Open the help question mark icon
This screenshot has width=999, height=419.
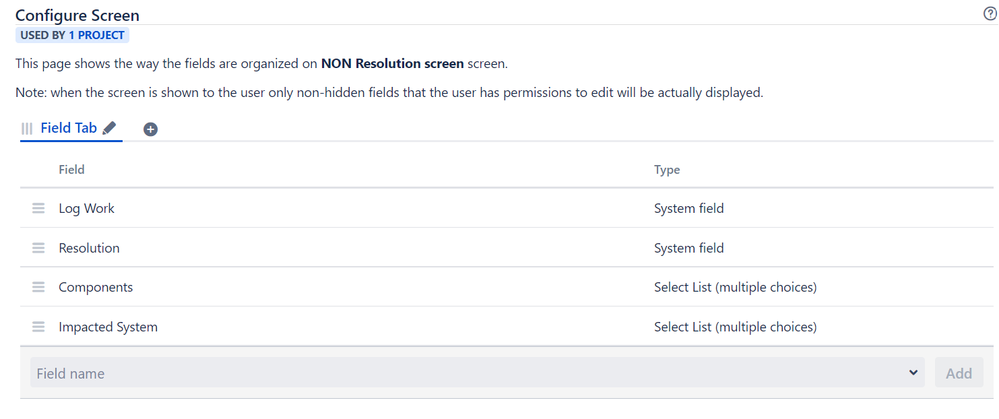tap(990, 15)
